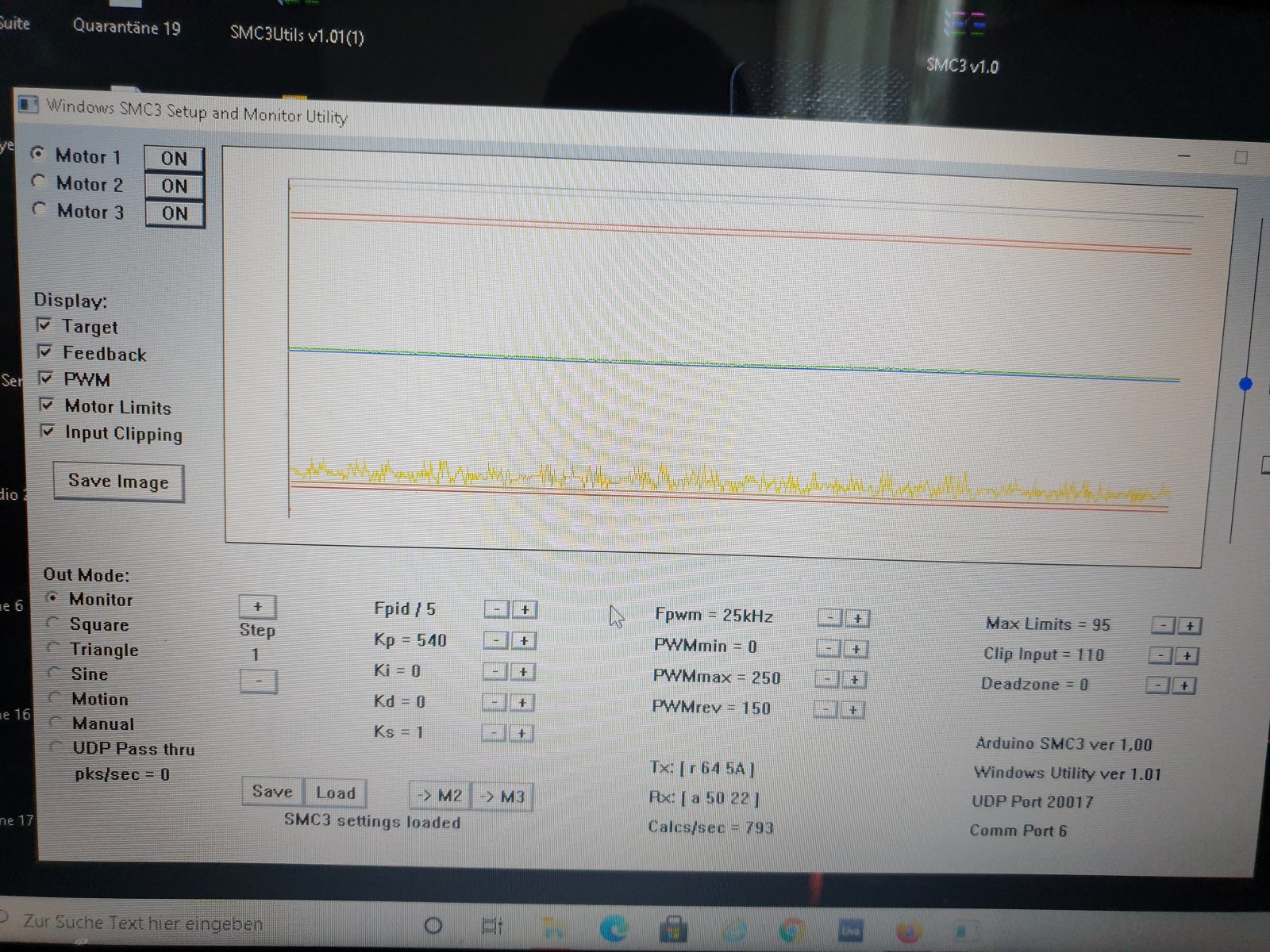The image size is (1270, 952).
Task: Open Quarantäne 19 desktop item
Action: pyautogui.click(x=127, y=27)
